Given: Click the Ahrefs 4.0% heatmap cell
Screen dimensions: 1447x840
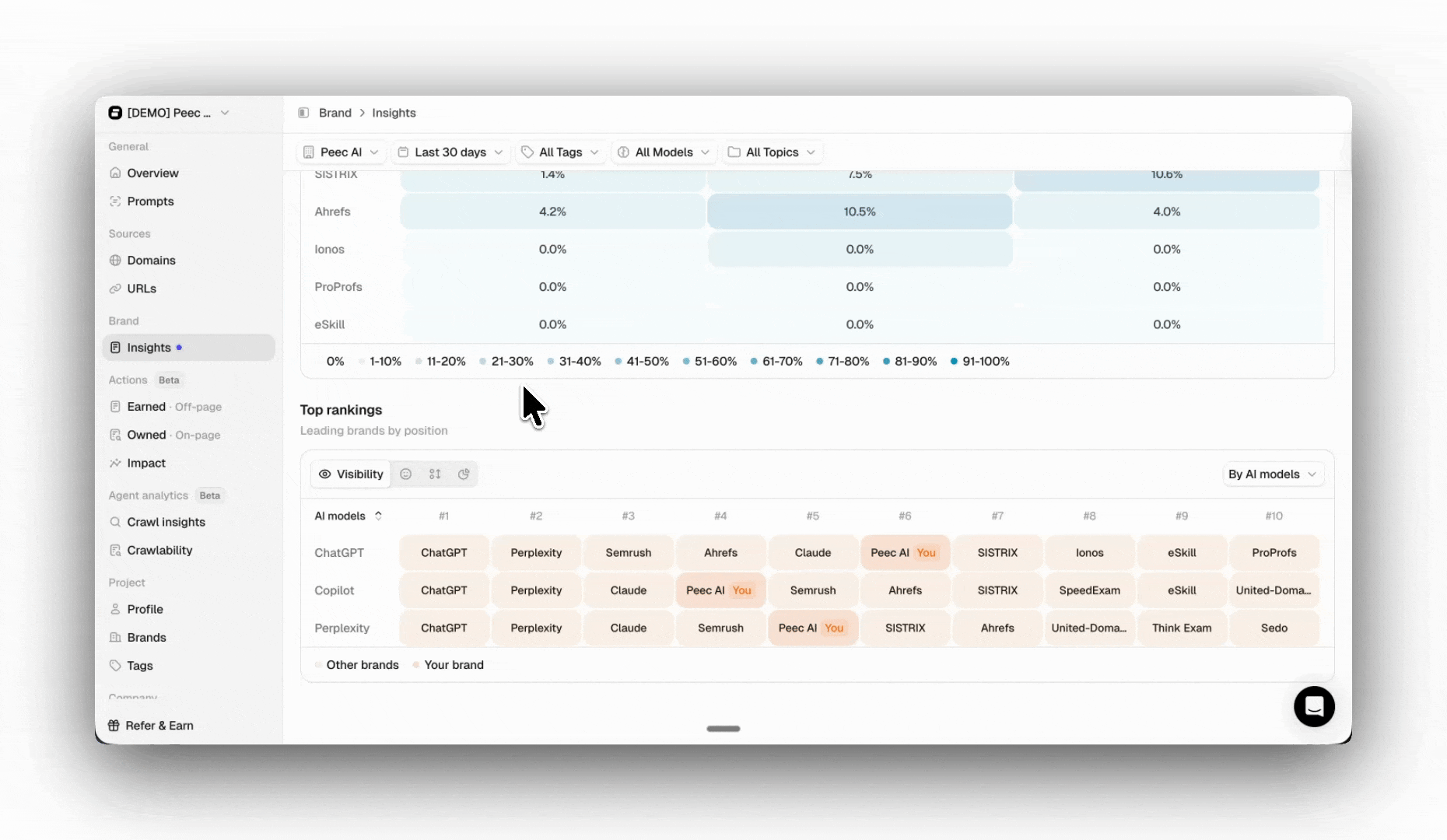Looking at the screenshot, I should (x=1167, y=212).
